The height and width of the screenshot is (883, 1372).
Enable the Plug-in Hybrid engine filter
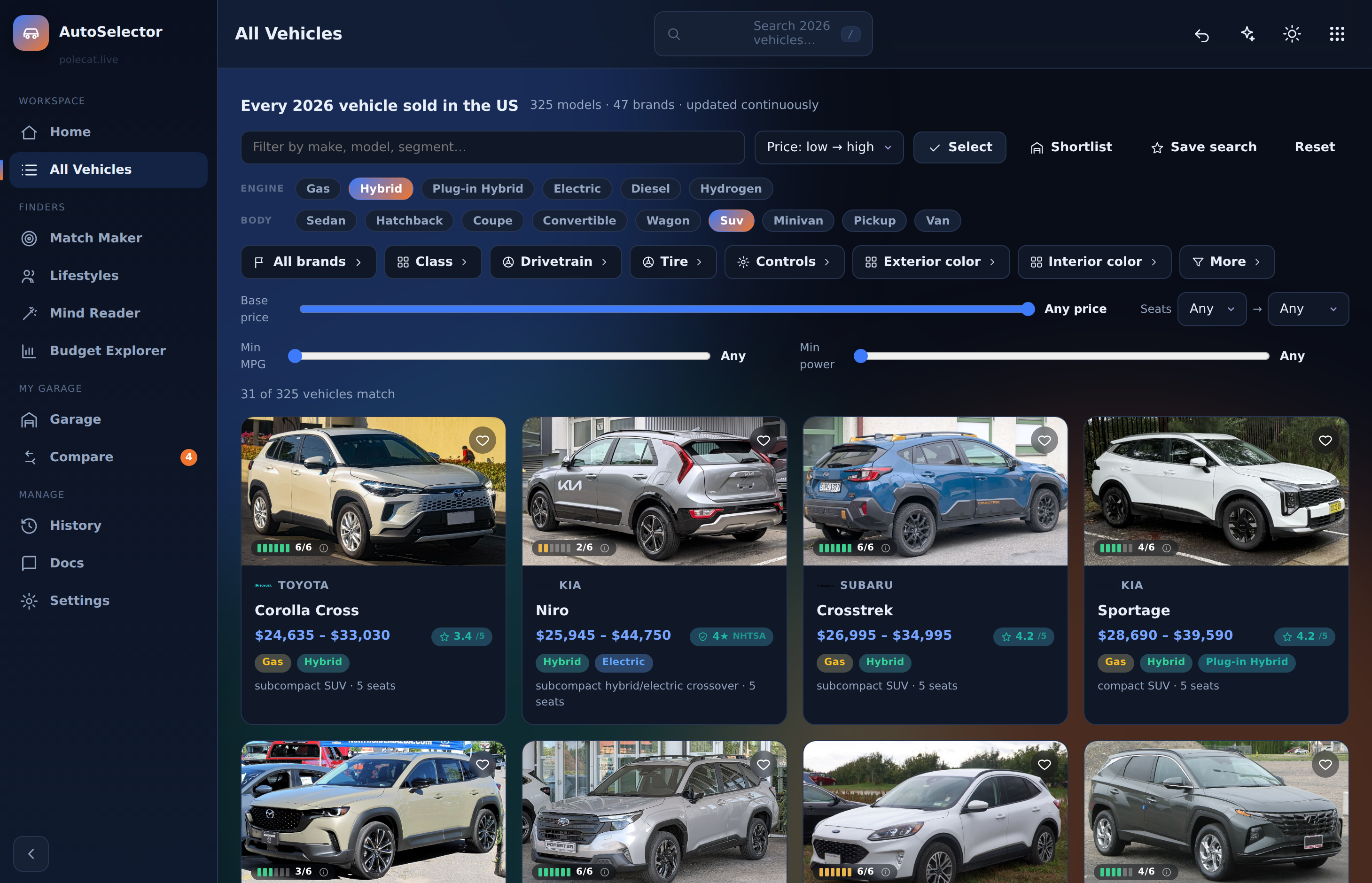(477, 189)
